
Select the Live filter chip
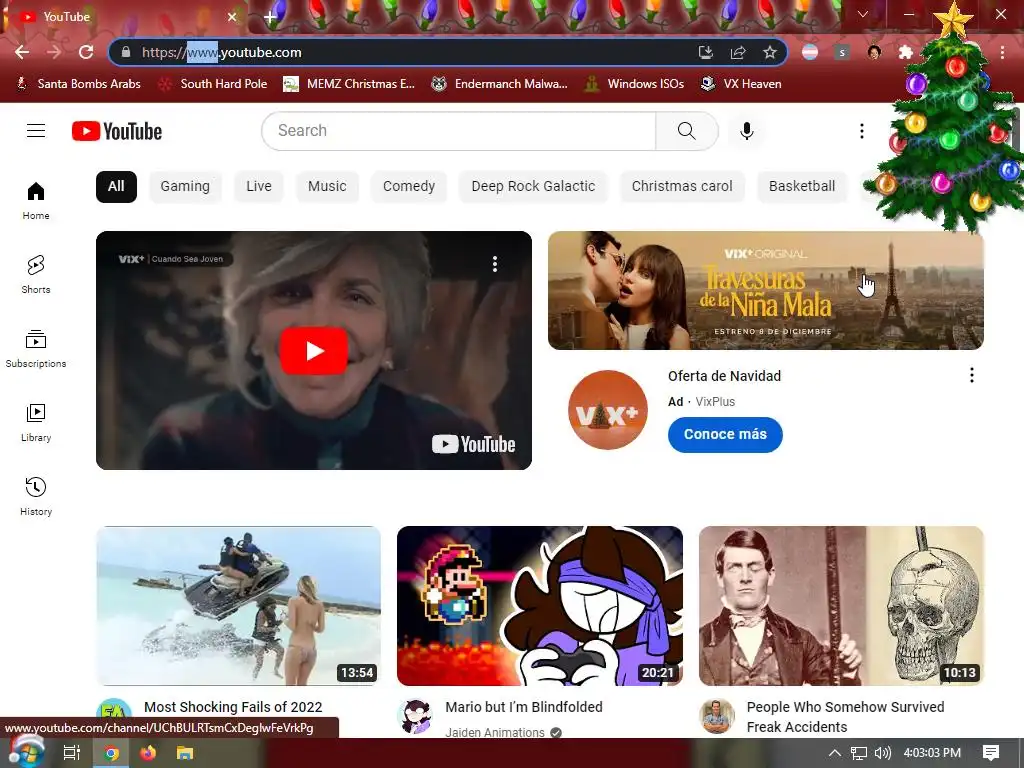259,186
